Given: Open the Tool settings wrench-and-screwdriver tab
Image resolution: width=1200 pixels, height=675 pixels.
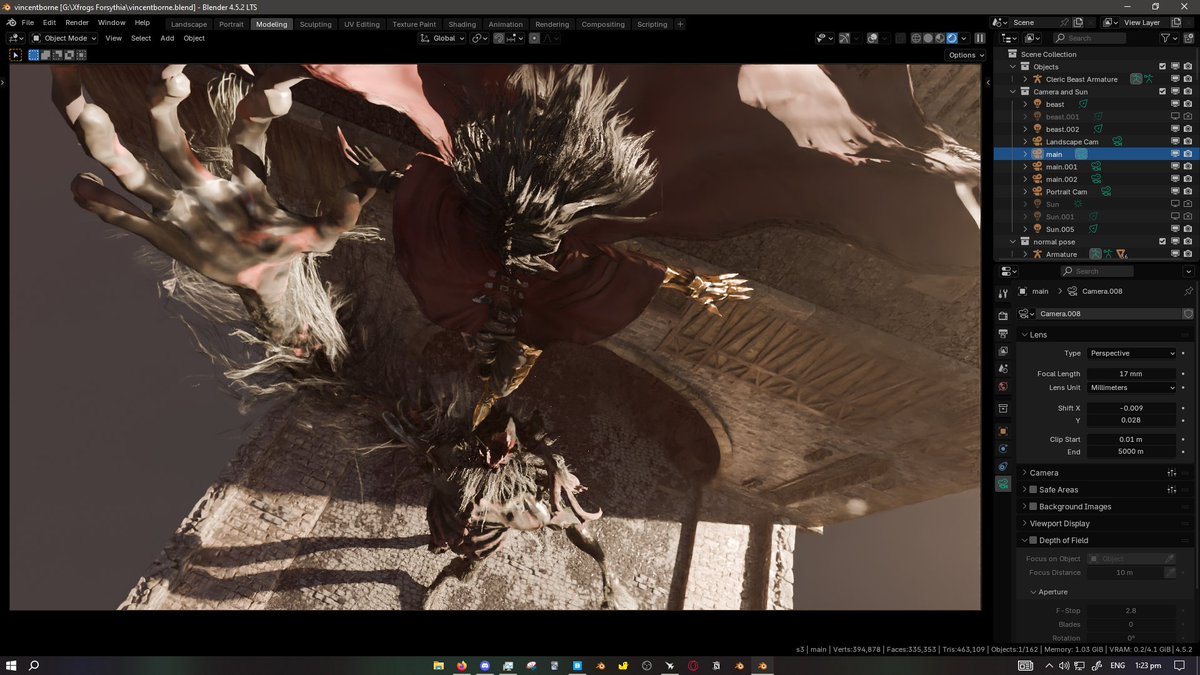Looking at the screenshot, I should click(x=1003, y=293).
